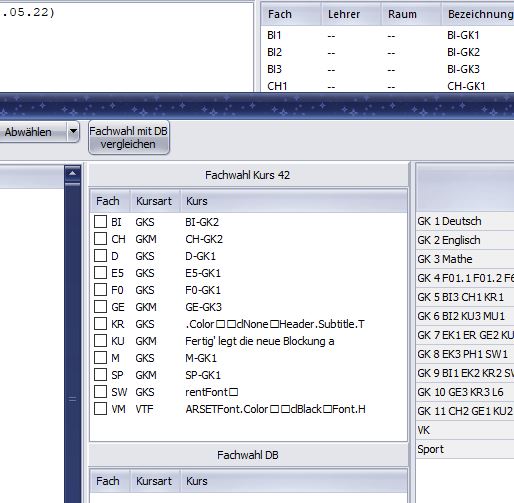Toggle the SP GKM checkbox
Screen dimensions: 514x503
pyautogui.click(x=100, y=375)
